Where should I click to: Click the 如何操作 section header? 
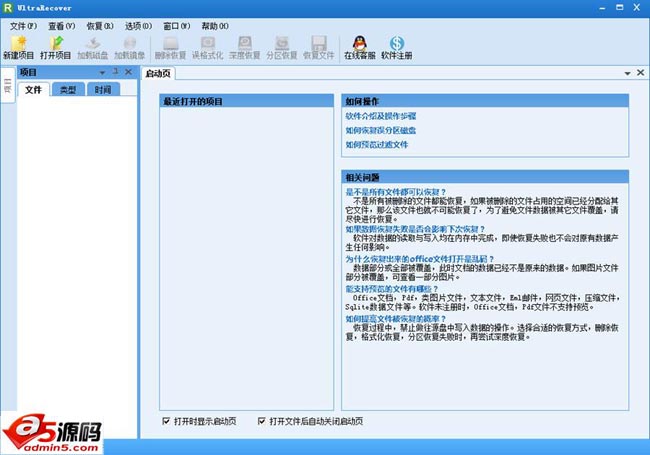[485, 101]
